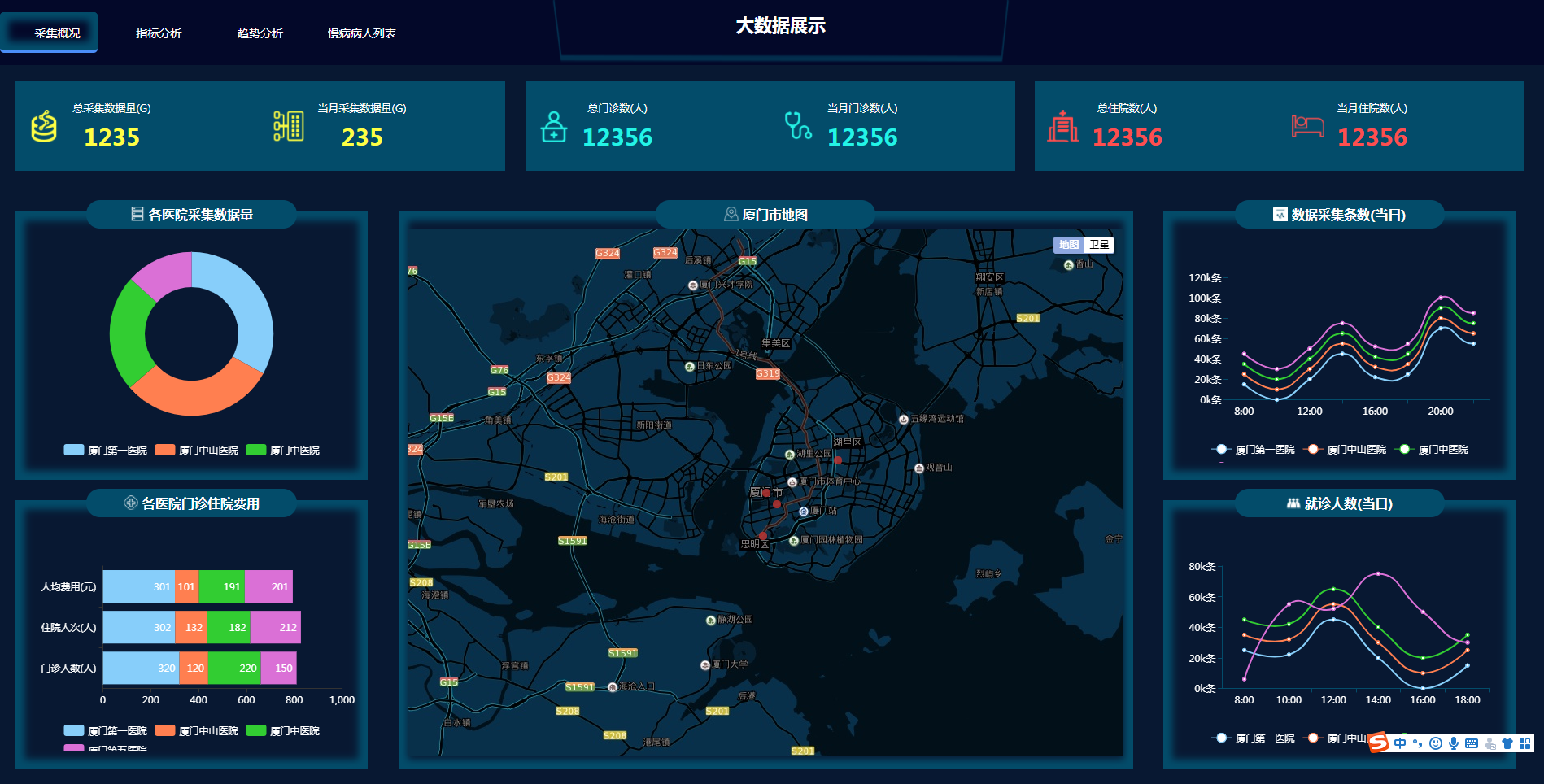The width and height of the screenshot is (1544, 784).
Task: Click the database icon beside 总采集数据量
Action: click(45, 125)
